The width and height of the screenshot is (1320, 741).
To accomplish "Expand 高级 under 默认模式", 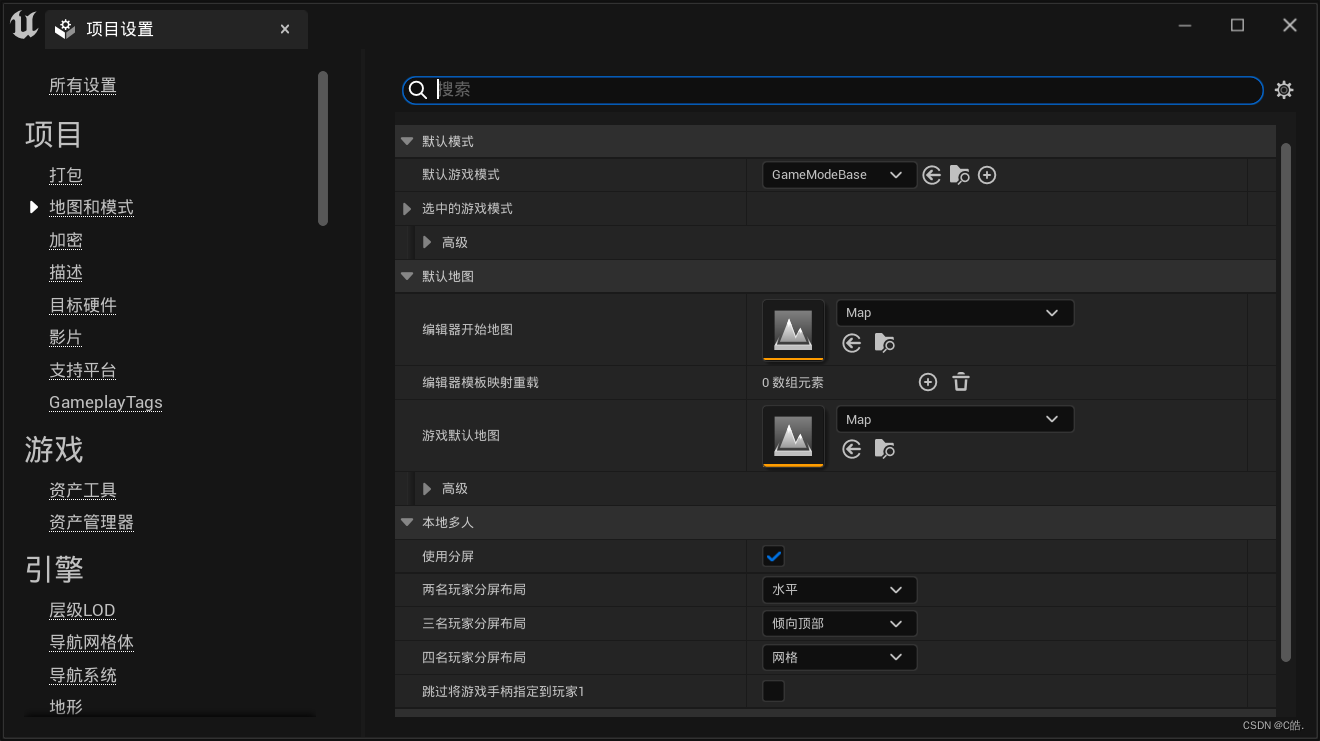I will pyautogui.click(x=427, y=242).
